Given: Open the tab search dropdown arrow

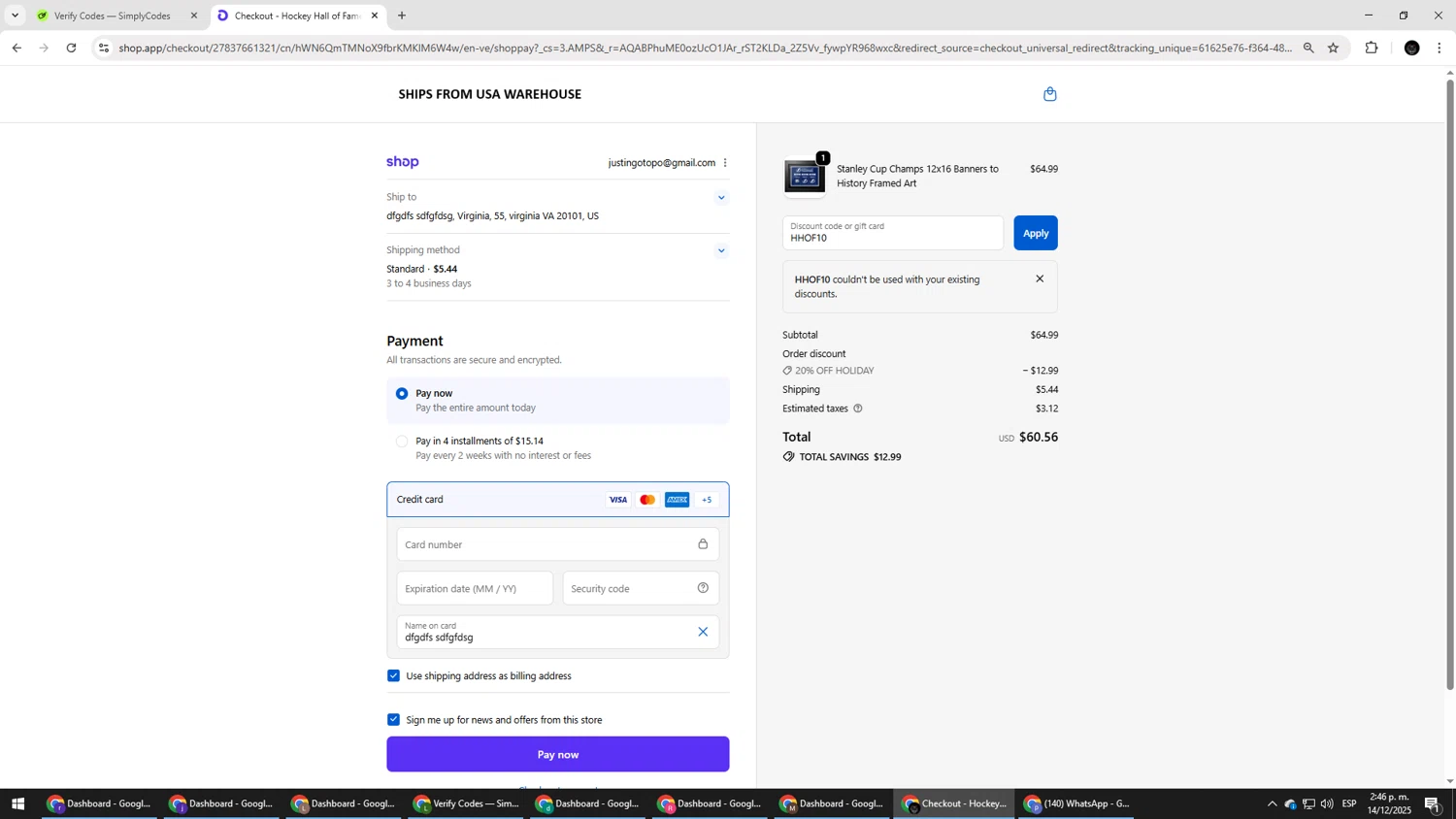Looking at the screenshot, I should (x=15, y=16).
